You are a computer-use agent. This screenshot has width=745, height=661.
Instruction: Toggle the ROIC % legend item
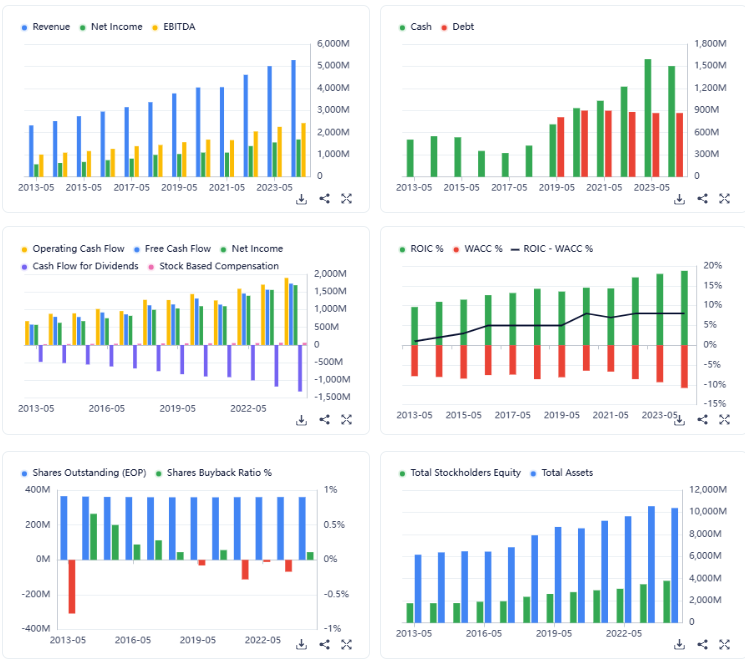click(421, 249)
